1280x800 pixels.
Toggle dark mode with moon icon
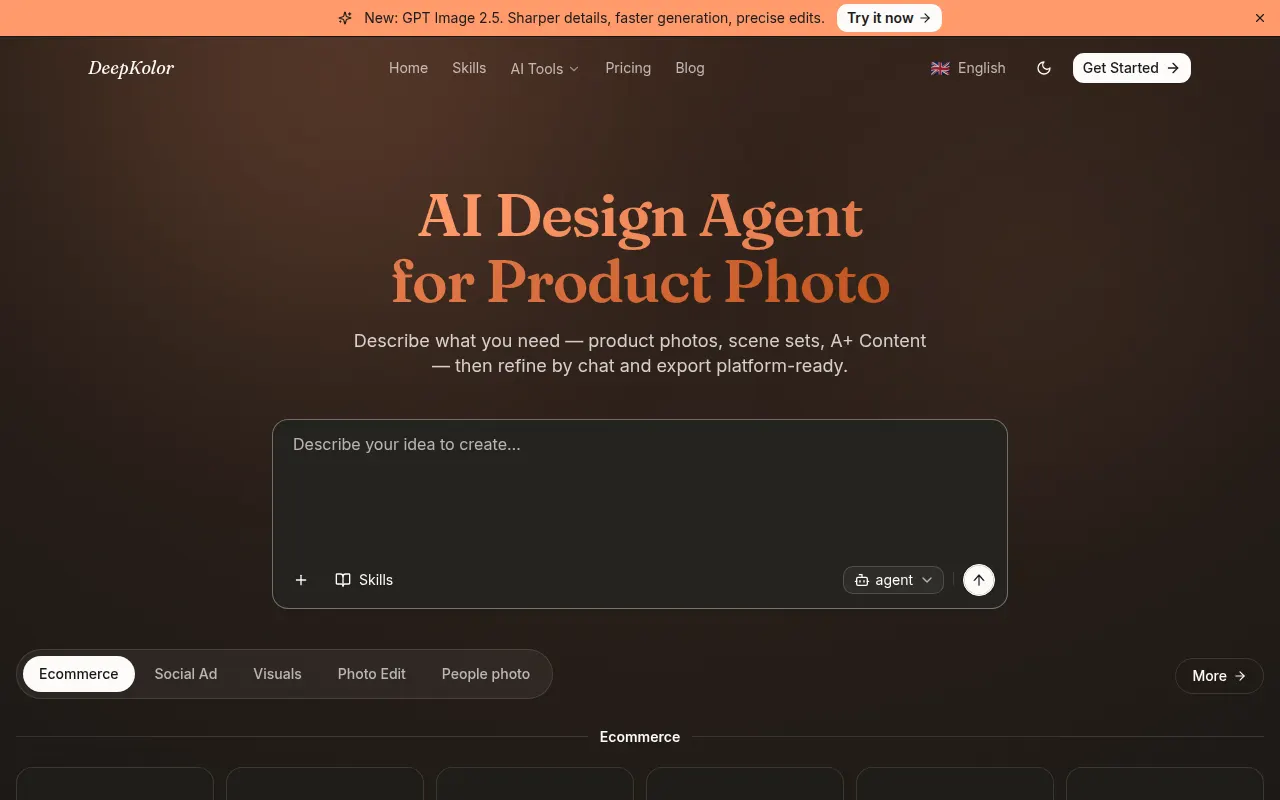click(x=1044, y=68)
